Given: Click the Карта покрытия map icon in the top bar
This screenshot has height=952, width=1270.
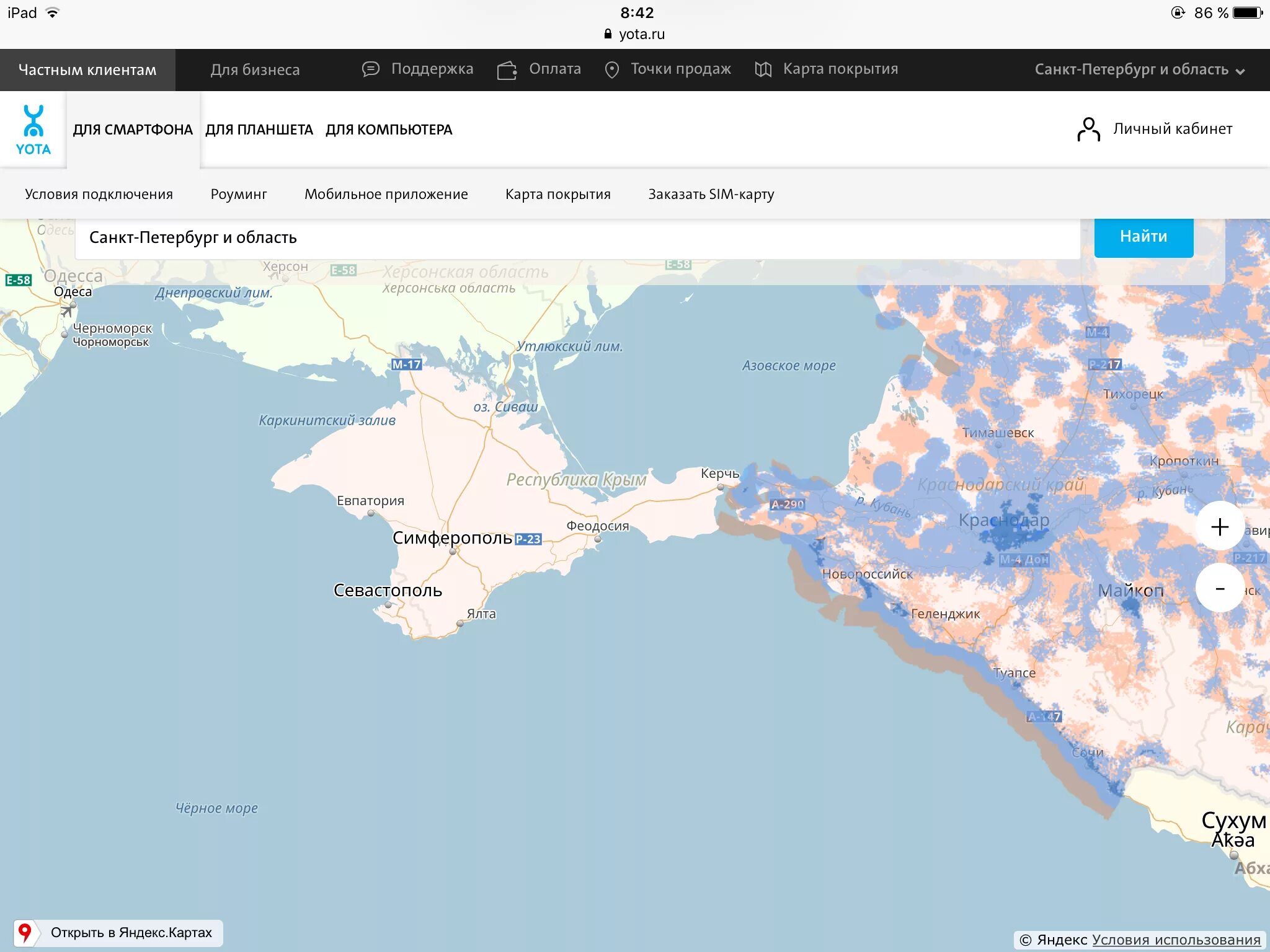Looking at the screenshot, I should coord(763,69).
